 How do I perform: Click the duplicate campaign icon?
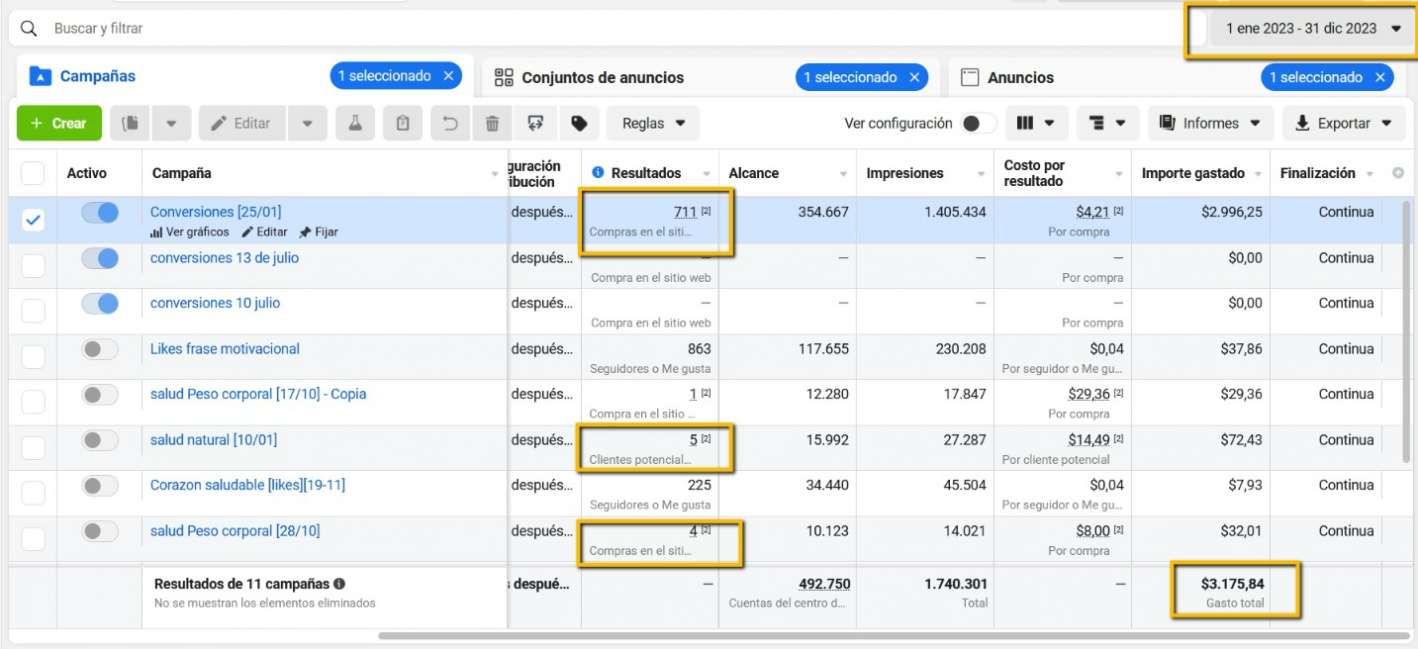click(x=130, y=123)
